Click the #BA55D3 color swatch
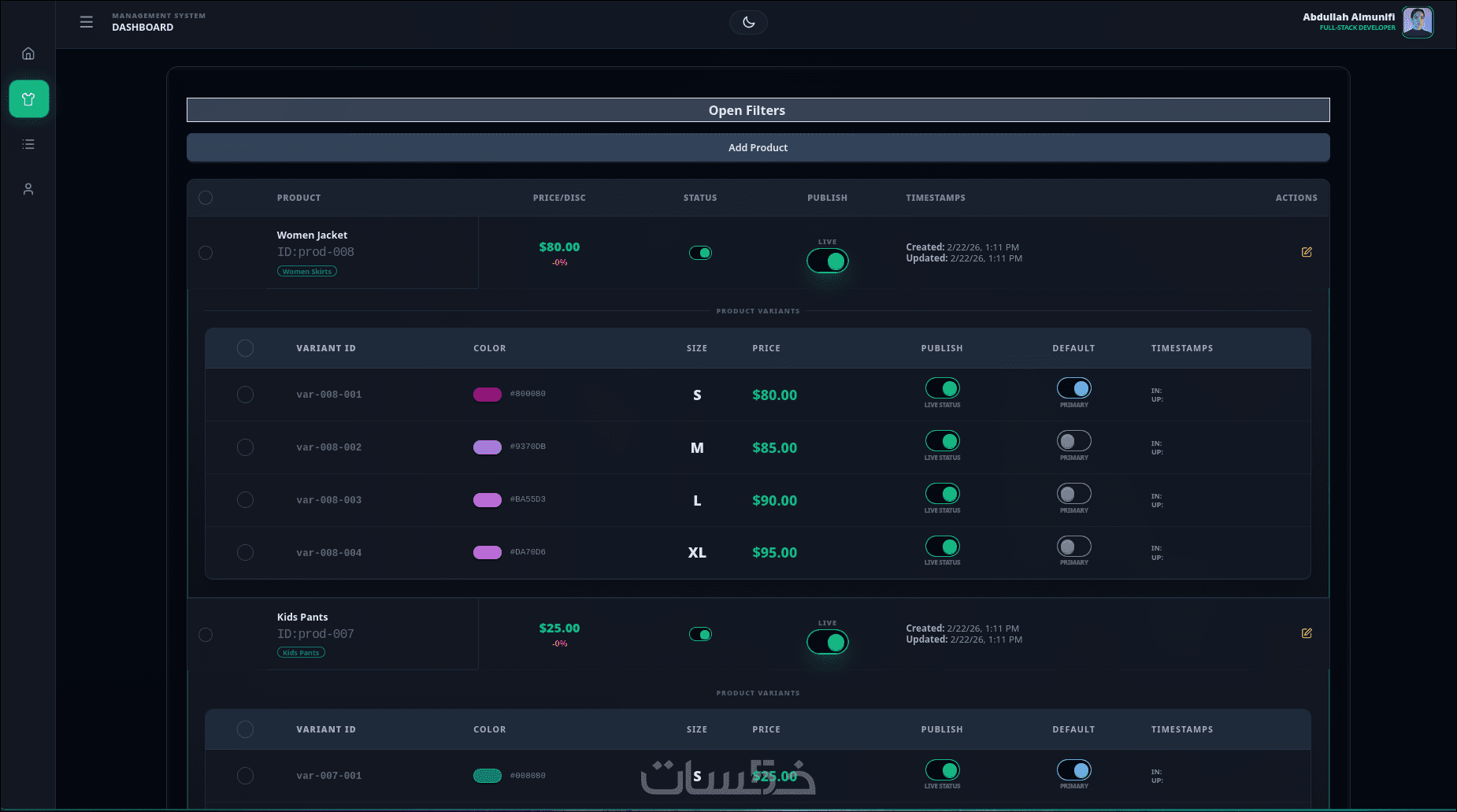Viewport: 1457px width, 812px height. click(488, 500)
